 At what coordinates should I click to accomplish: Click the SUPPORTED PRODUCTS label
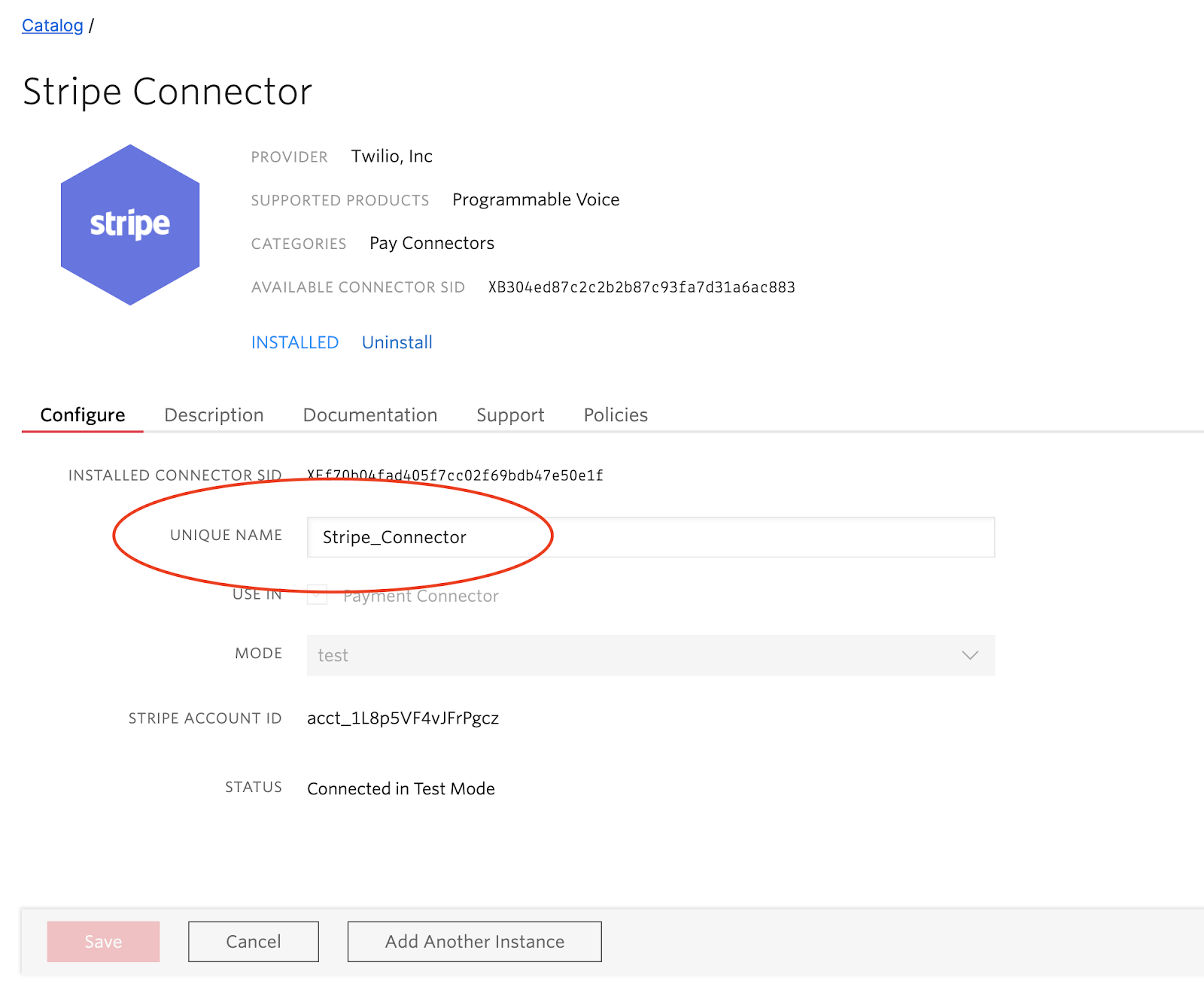coord(340,200)
